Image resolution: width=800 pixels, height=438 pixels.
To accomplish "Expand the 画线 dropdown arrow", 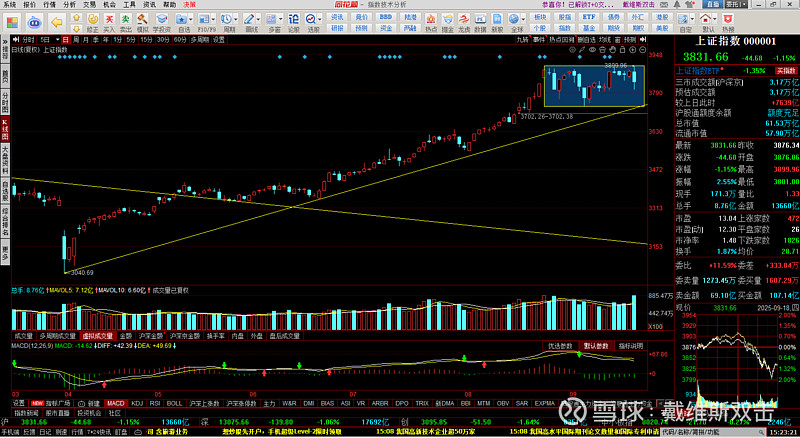I will point(259,19).
